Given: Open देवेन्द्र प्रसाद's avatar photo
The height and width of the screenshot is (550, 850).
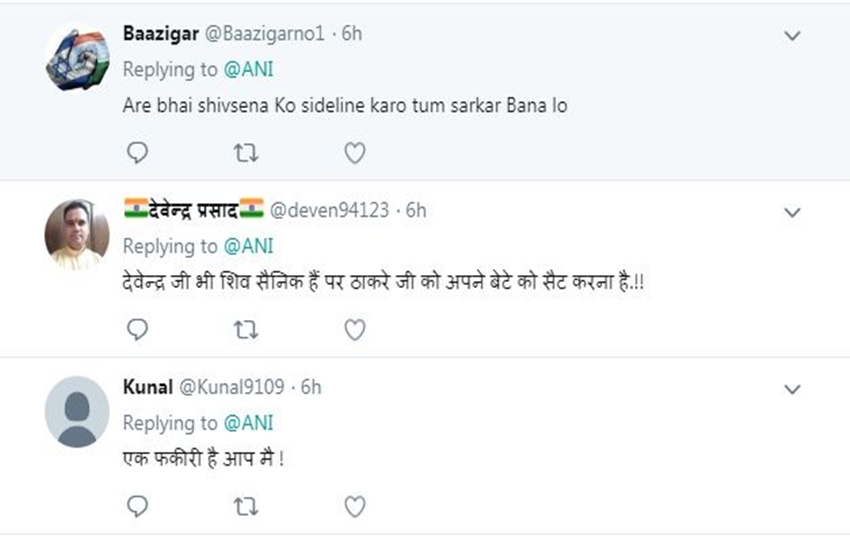Looking at the screenshot, I should pyautogui.click(x=77, y=235).
